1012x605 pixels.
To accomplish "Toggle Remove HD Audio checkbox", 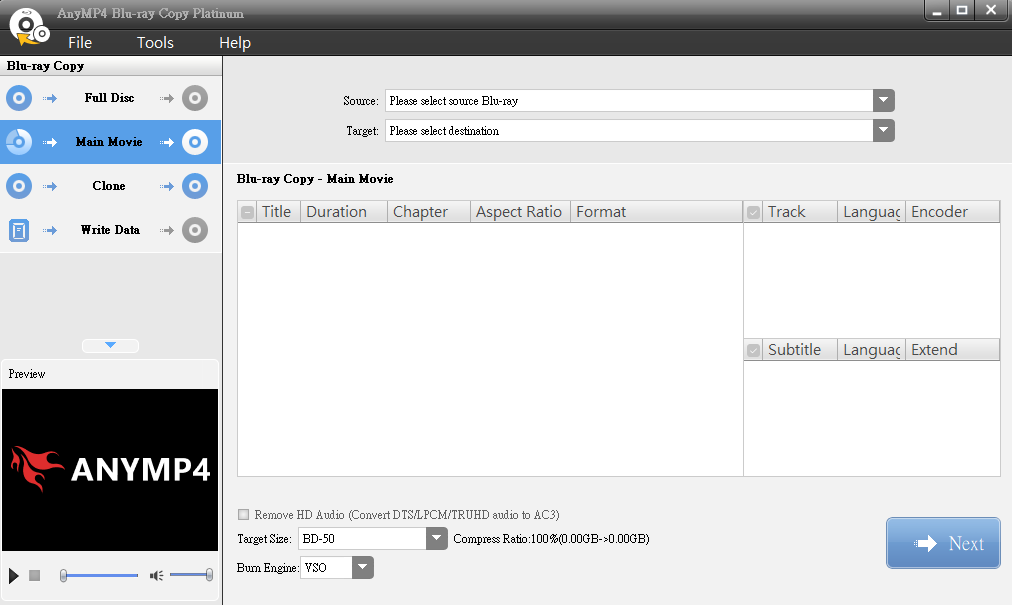I will click(243, 515).
